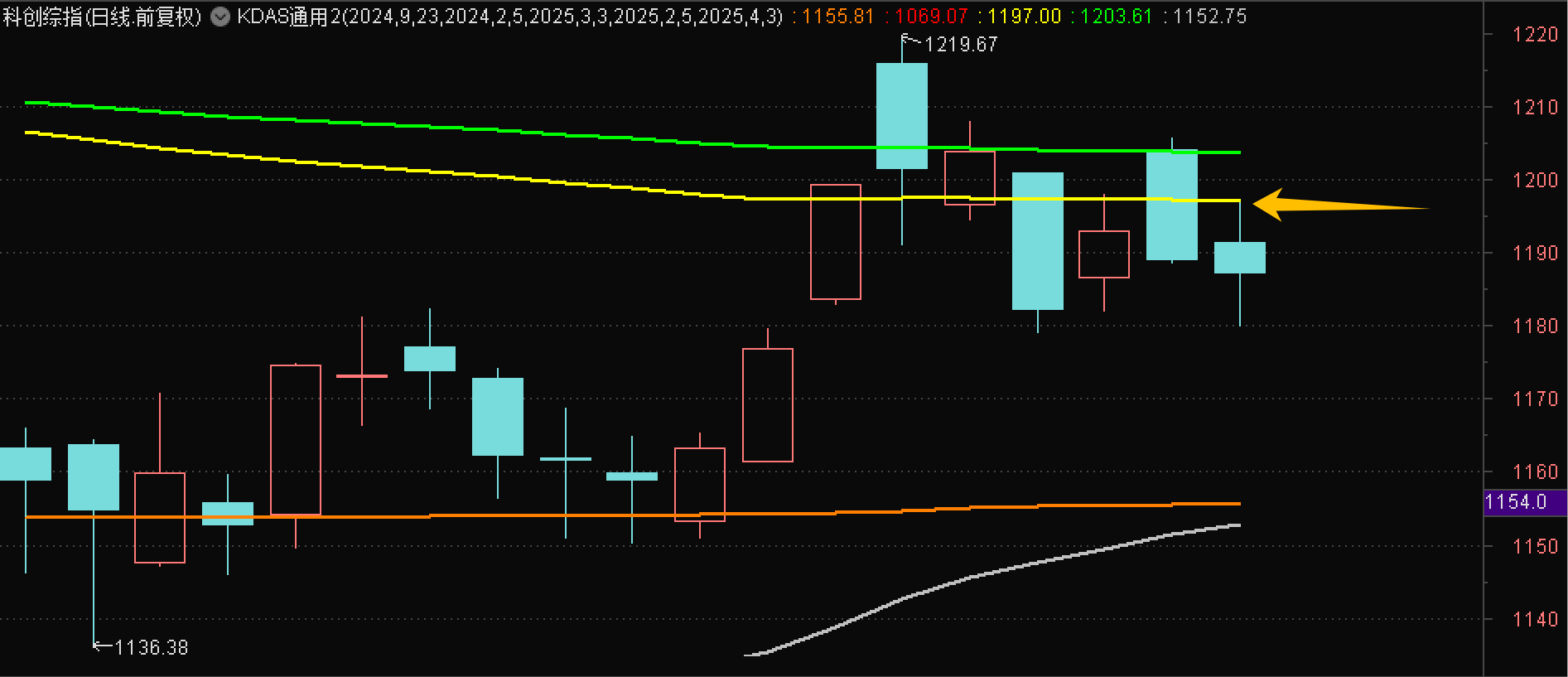The width and height of the screenshot is (1568, 677).
Task: Click the 科创综指(日线.前复权) chart title
Action: 102,17
